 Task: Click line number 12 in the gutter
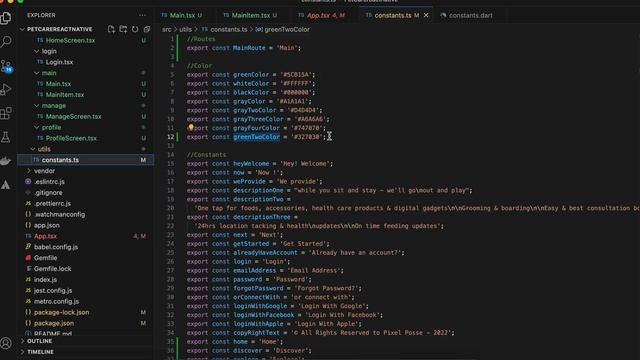pyautogui.click(x=170, y=137)
